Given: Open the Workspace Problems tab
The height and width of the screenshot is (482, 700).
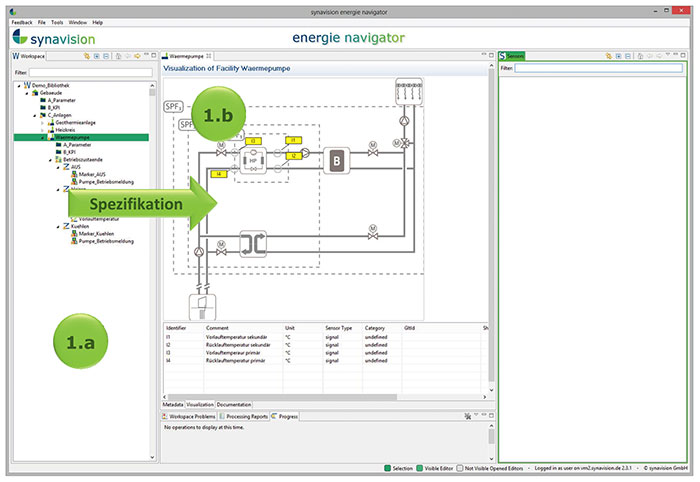Looking at the screenshot, I should point(188,416).
